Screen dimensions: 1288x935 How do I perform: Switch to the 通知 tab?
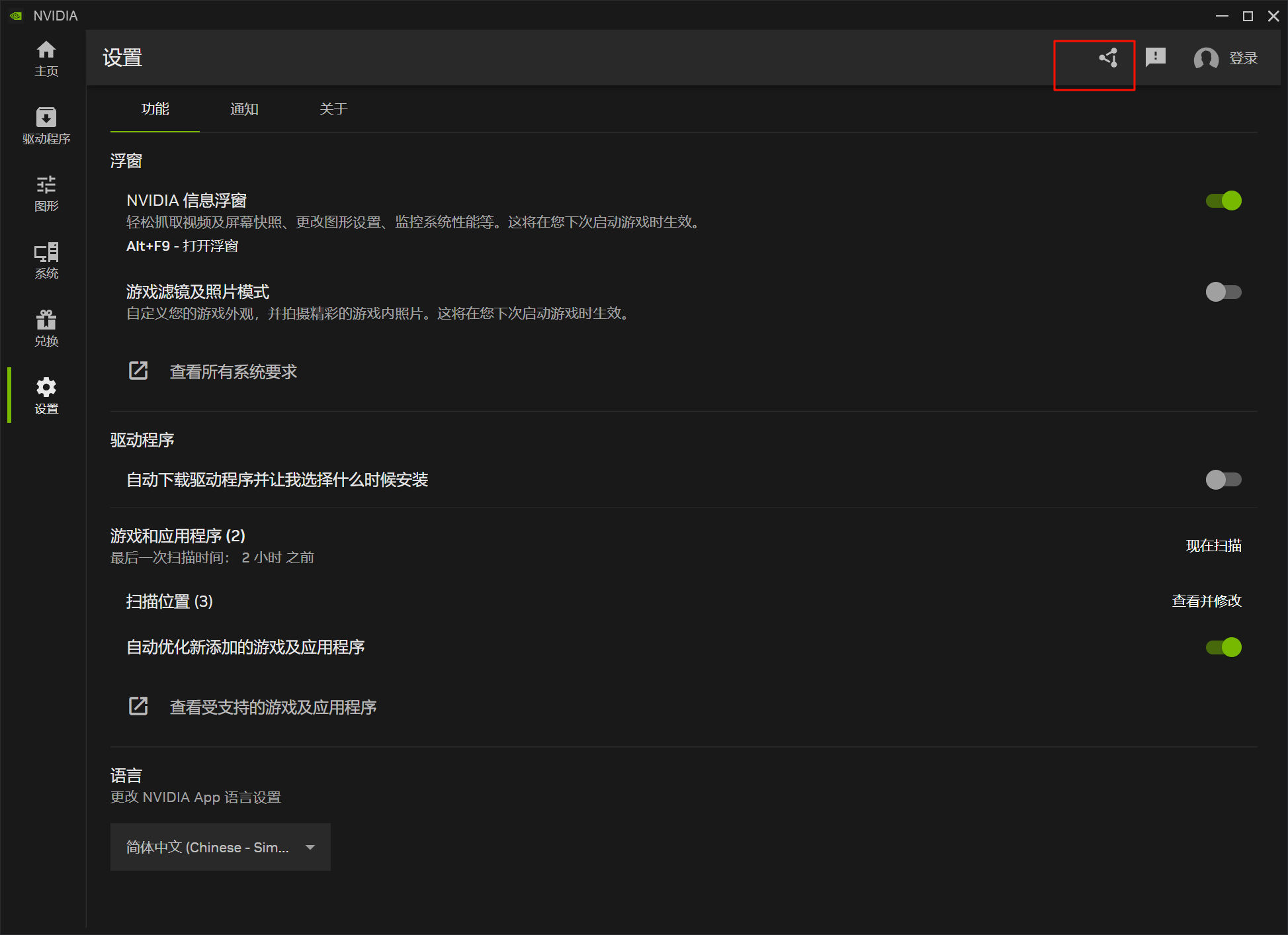[244, 109]
